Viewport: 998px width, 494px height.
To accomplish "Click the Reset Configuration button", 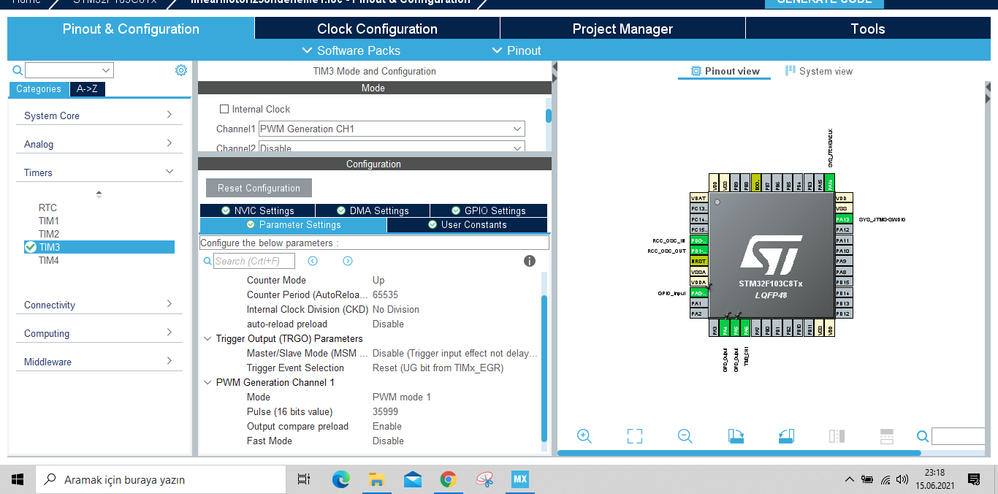I will pos(258,188).
